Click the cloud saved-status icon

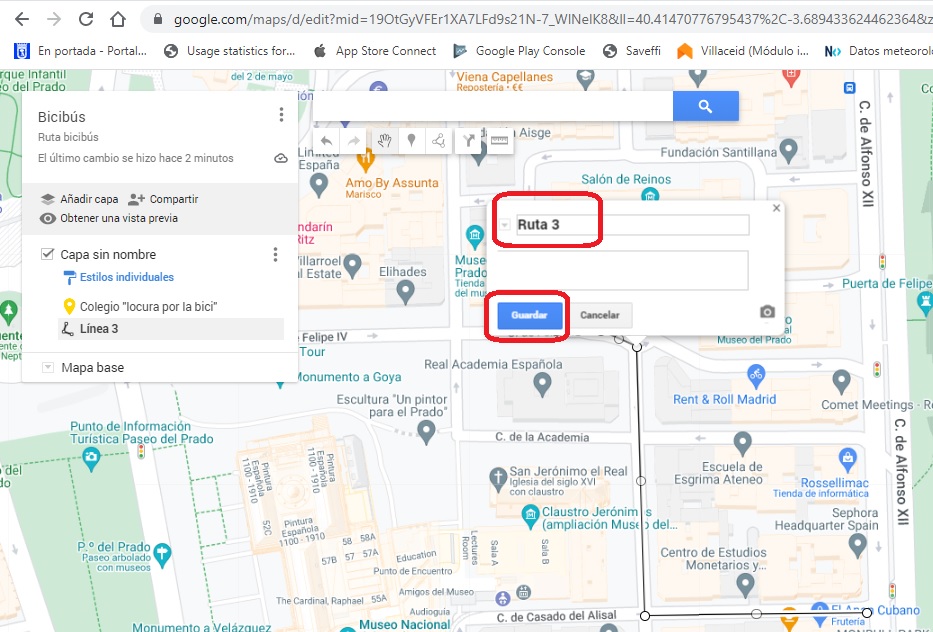281,159
